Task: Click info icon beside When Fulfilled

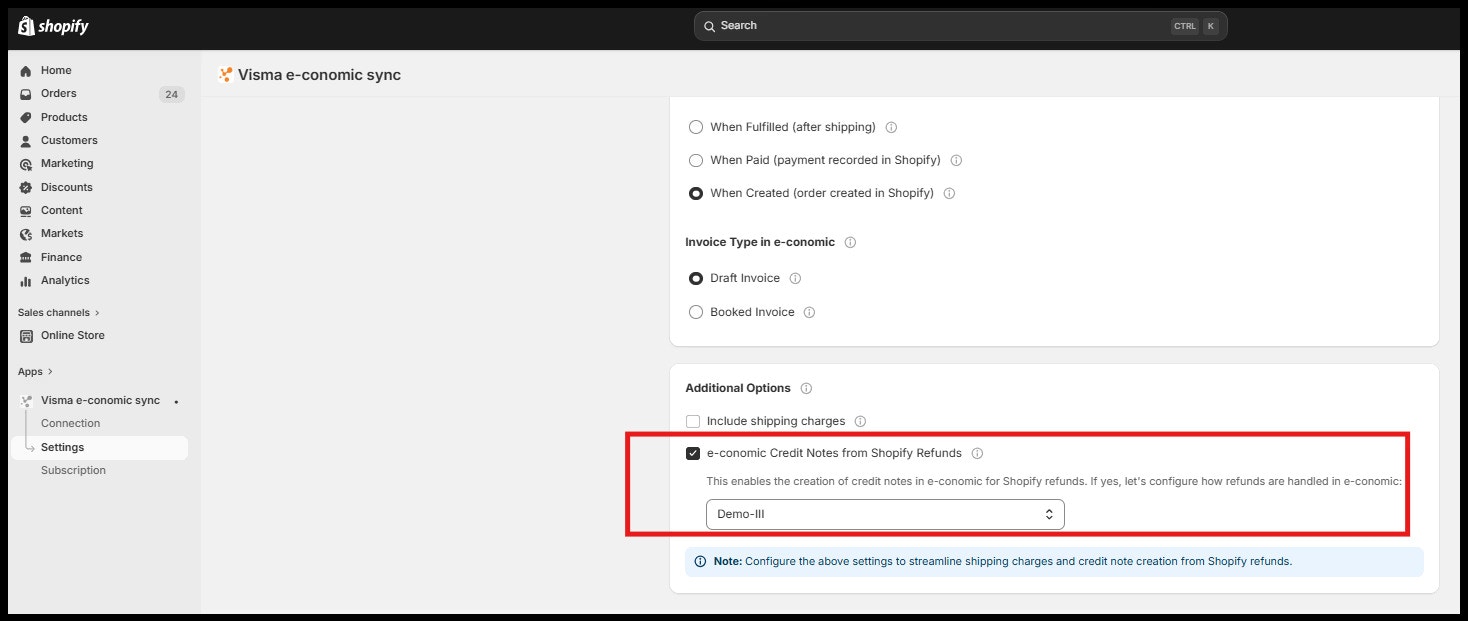Action: click(x=891, y=128)
